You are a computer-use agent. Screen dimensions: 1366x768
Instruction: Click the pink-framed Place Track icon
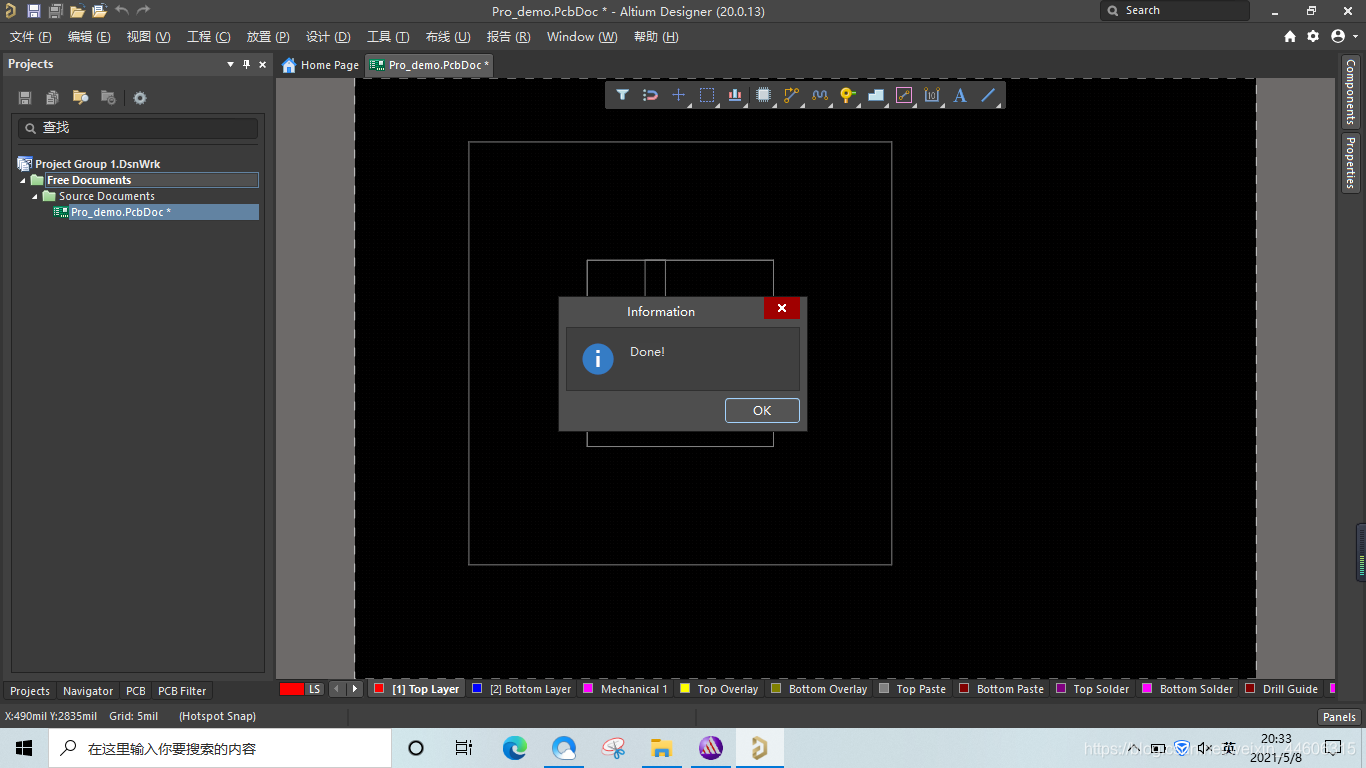point(904,95)
